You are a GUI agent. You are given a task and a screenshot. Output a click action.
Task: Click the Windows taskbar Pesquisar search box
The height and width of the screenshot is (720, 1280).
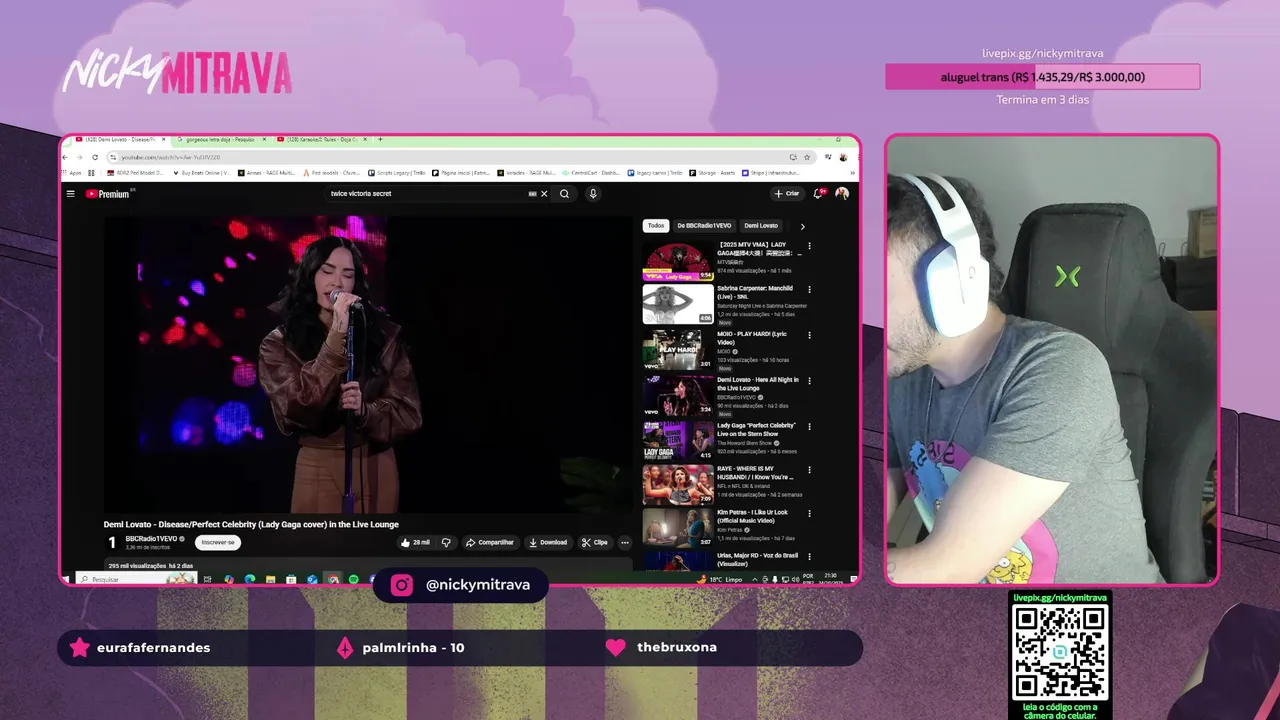point(136,579)
